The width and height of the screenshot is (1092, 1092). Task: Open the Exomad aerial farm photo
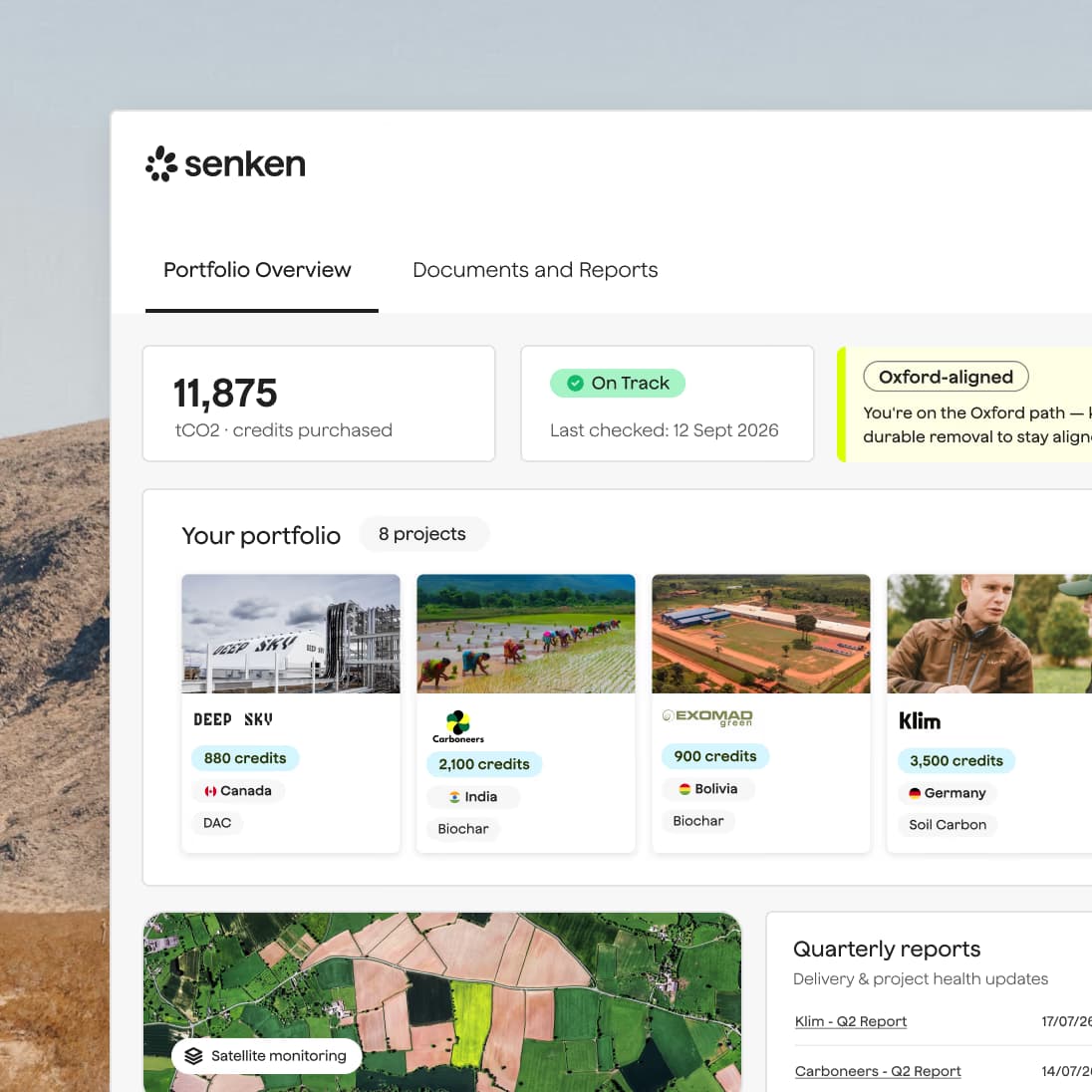[x=760, y=633]
